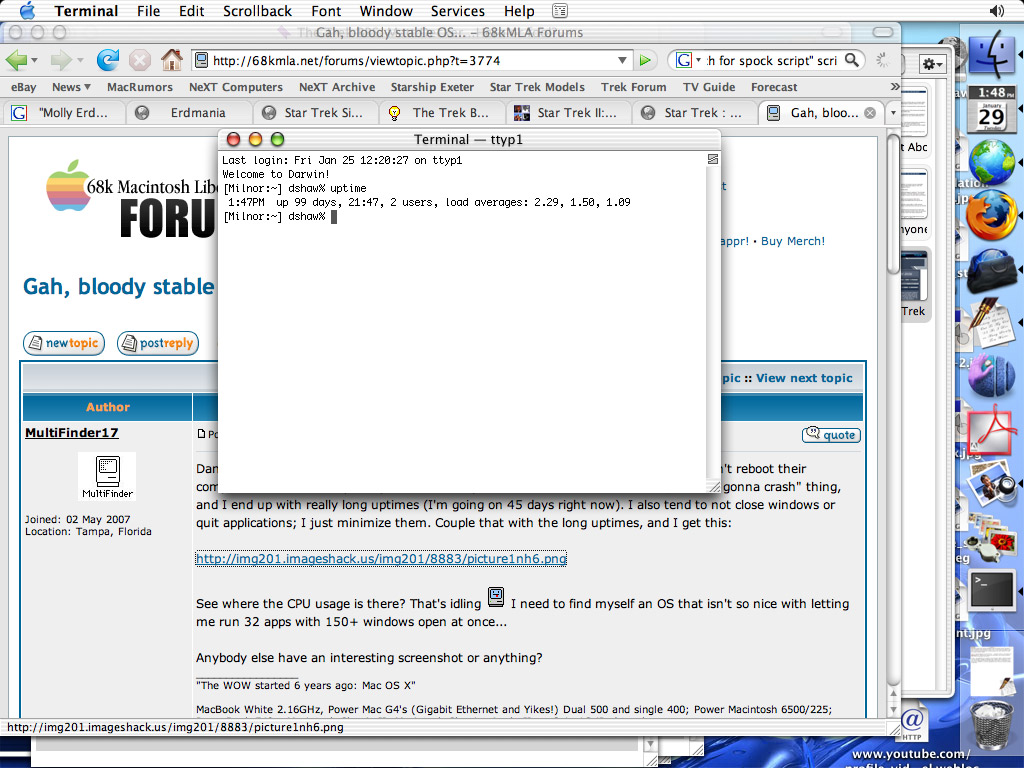Expand the News bookmark folder
Image resolution: width=1024 pixels, height=768 pixels.
tap(71, 87)
